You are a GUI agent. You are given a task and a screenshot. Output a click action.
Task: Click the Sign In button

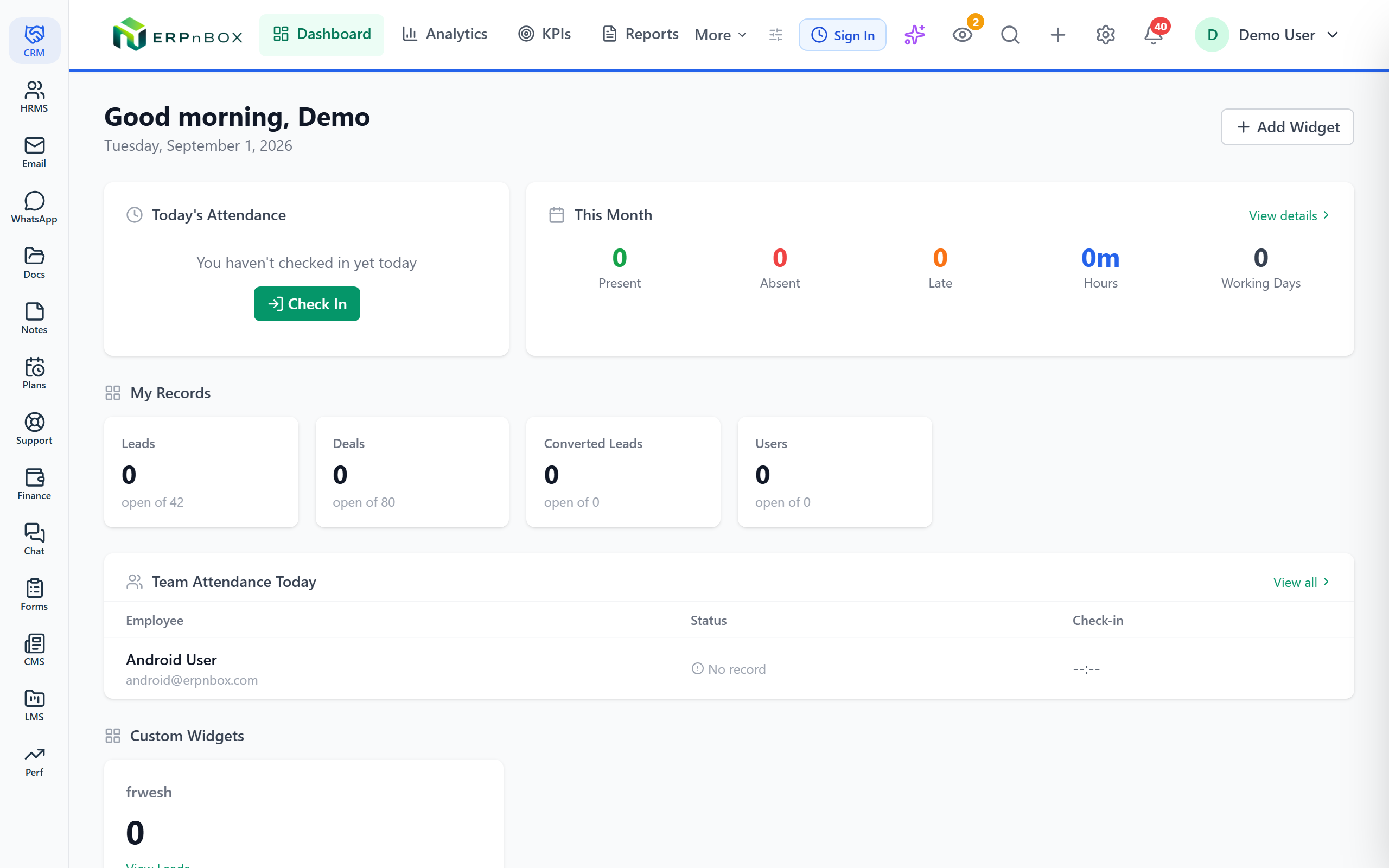(x=842, y=35)
